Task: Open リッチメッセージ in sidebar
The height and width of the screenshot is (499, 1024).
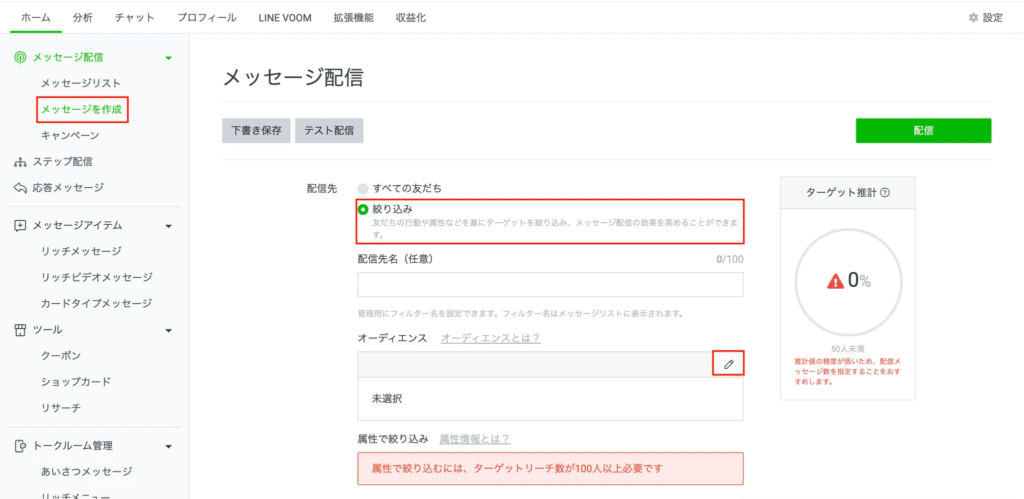Action: (x=81, y=251)
